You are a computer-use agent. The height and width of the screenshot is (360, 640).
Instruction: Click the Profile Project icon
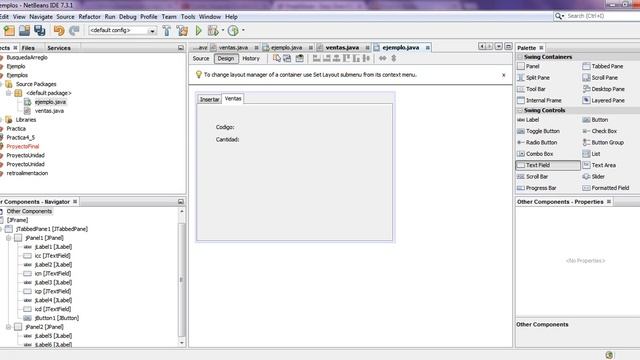tap(233, 31)
